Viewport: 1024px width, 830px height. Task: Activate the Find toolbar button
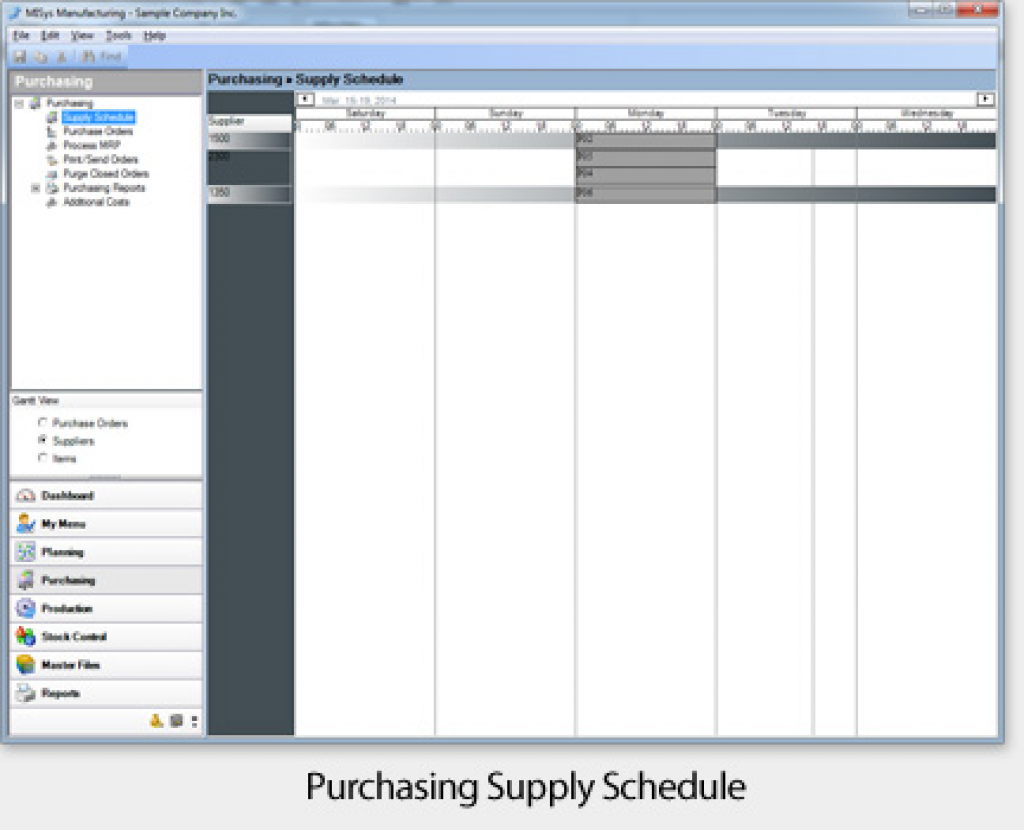100,57
